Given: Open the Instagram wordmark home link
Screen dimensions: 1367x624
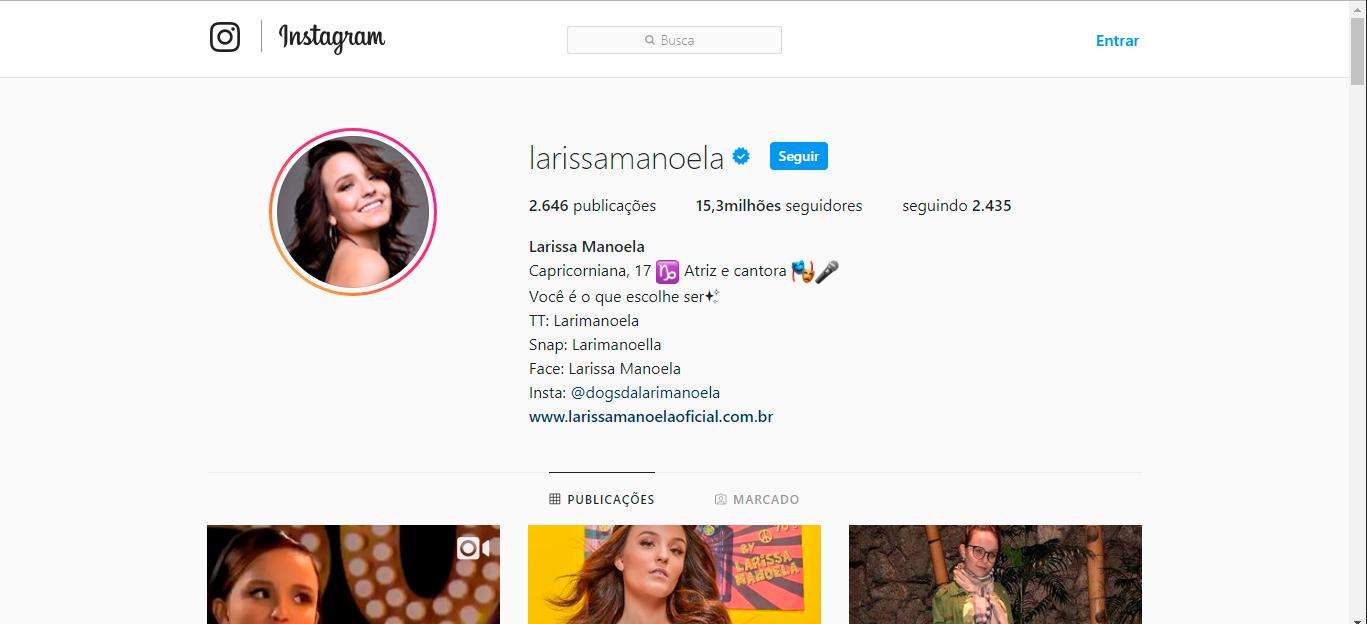Looking at the screenshot, I should tap(331, 38).
